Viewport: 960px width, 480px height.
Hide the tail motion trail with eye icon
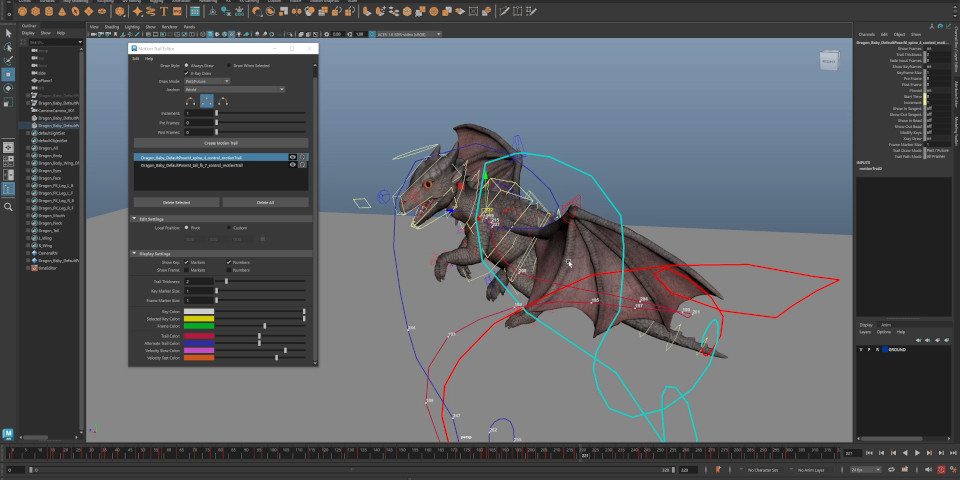[293, 165]
